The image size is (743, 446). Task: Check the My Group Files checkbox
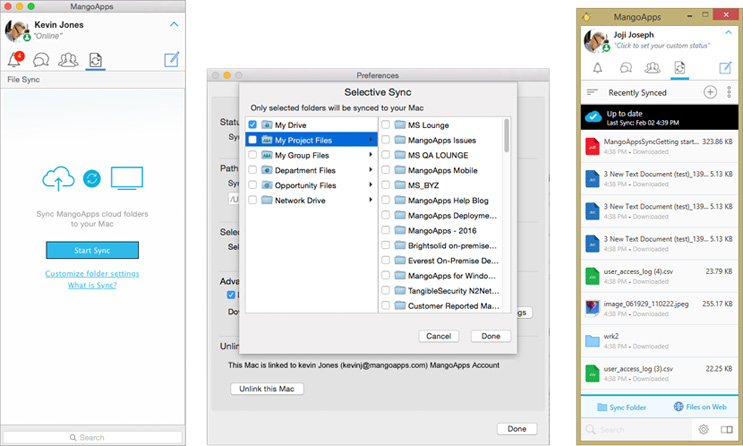[253, 155]
